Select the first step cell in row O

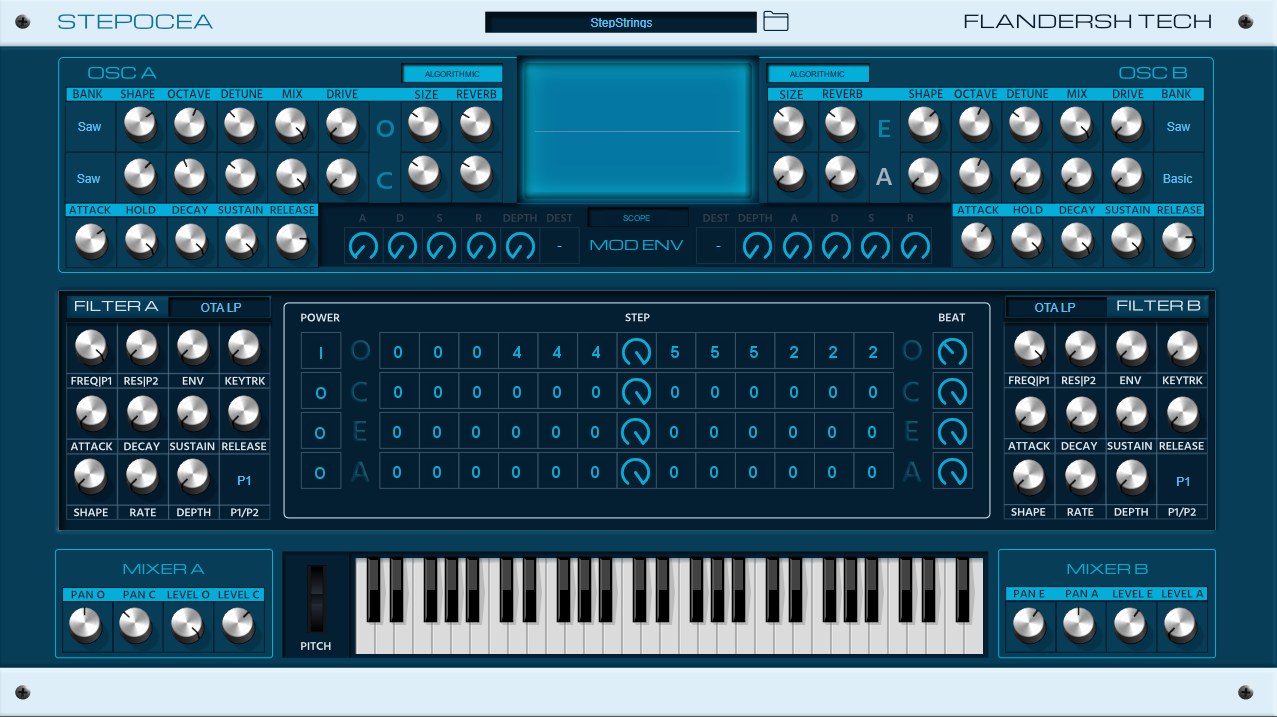click(x=398, y=352)
